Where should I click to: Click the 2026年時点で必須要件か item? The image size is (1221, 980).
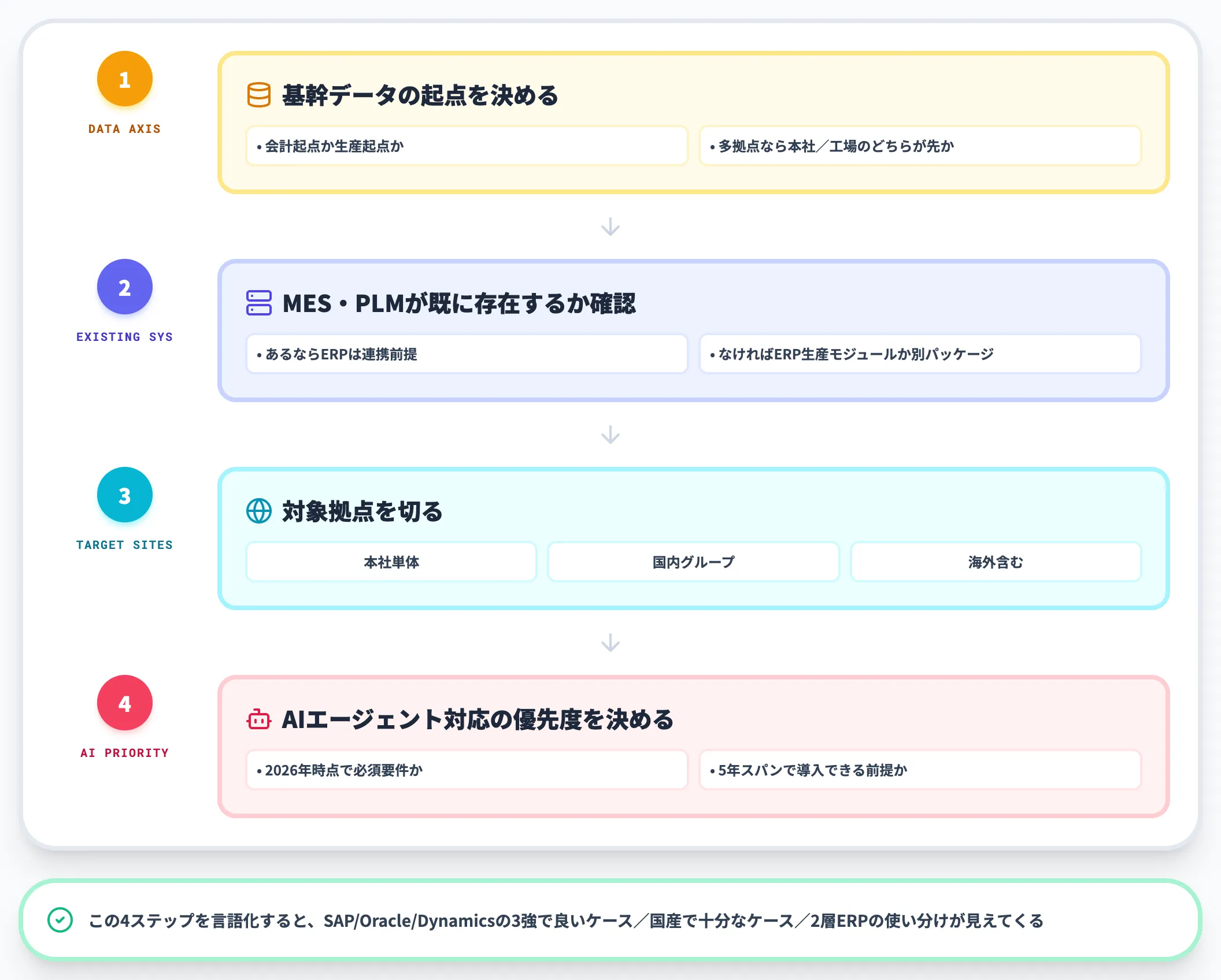pos(467,770)
